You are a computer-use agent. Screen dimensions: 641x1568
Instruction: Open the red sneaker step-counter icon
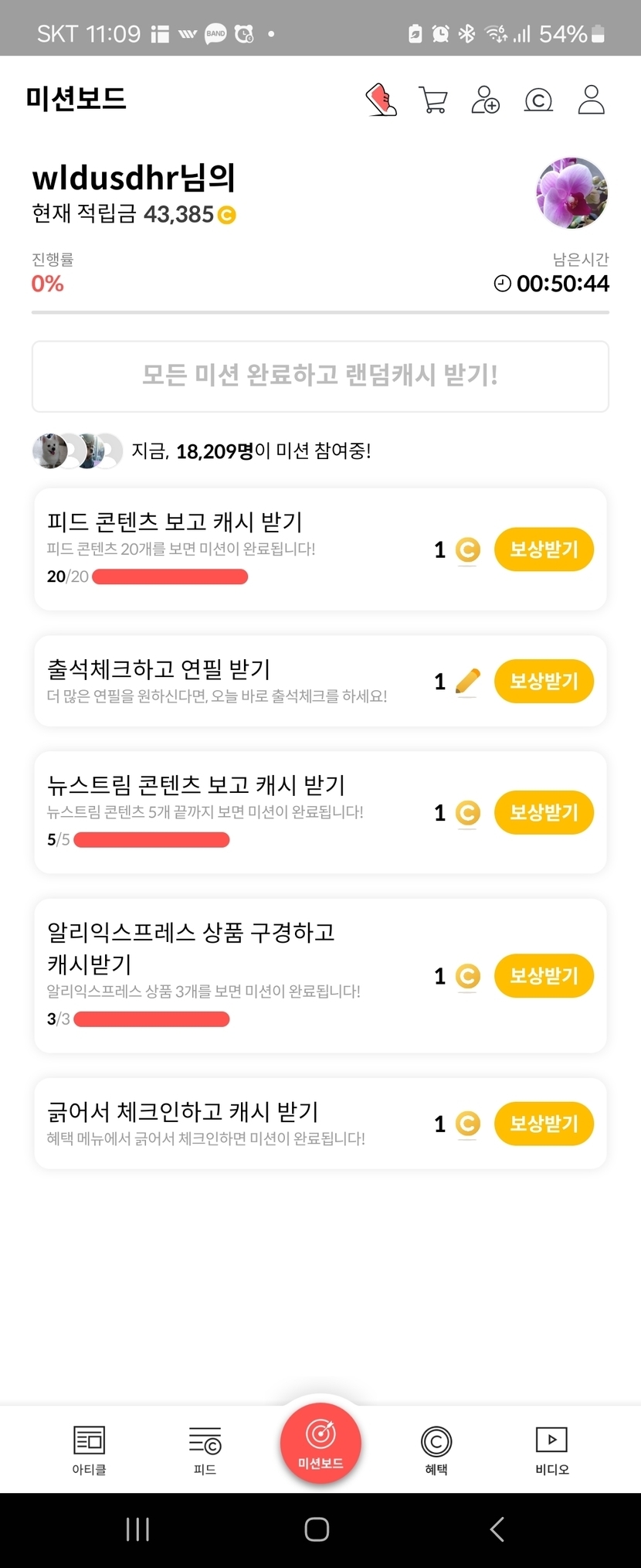coord(381,100)
